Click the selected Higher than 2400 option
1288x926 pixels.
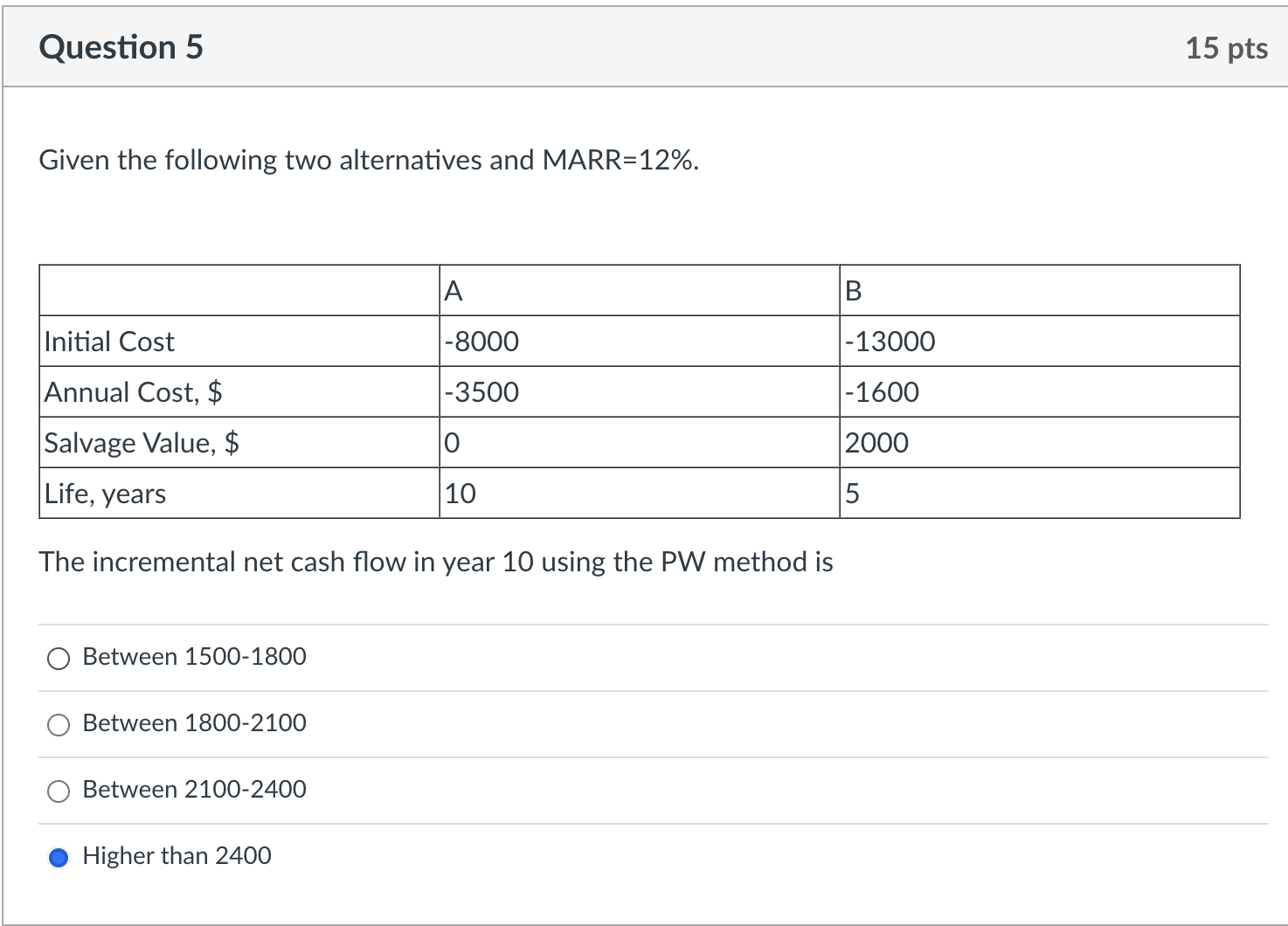click(x=58, y=859)
